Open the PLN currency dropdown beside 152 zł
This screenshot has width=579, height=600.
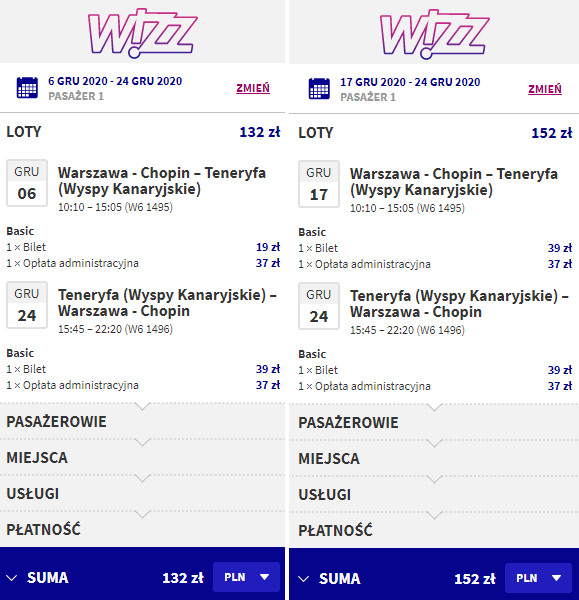click(538, 578)
